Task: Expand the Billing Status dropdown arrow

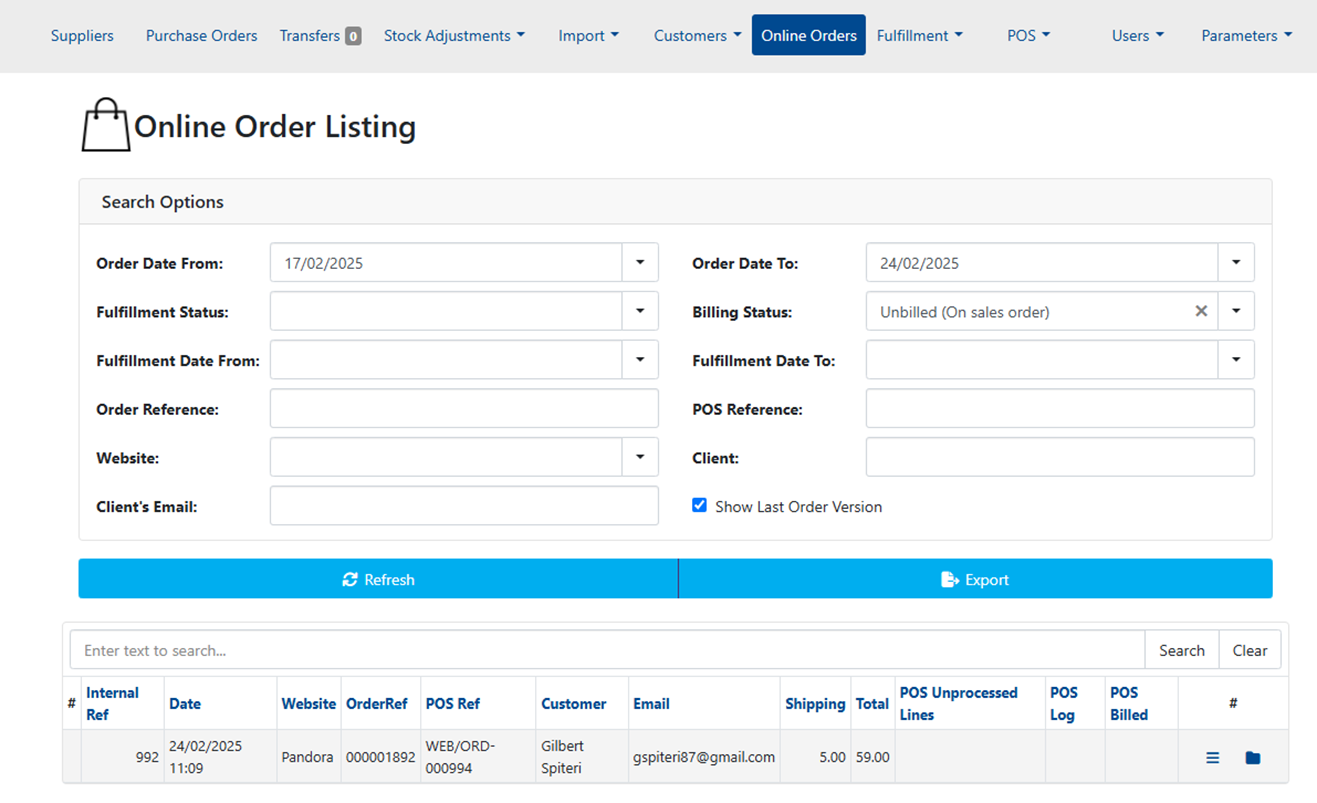Action: [x=1236, y=311]
